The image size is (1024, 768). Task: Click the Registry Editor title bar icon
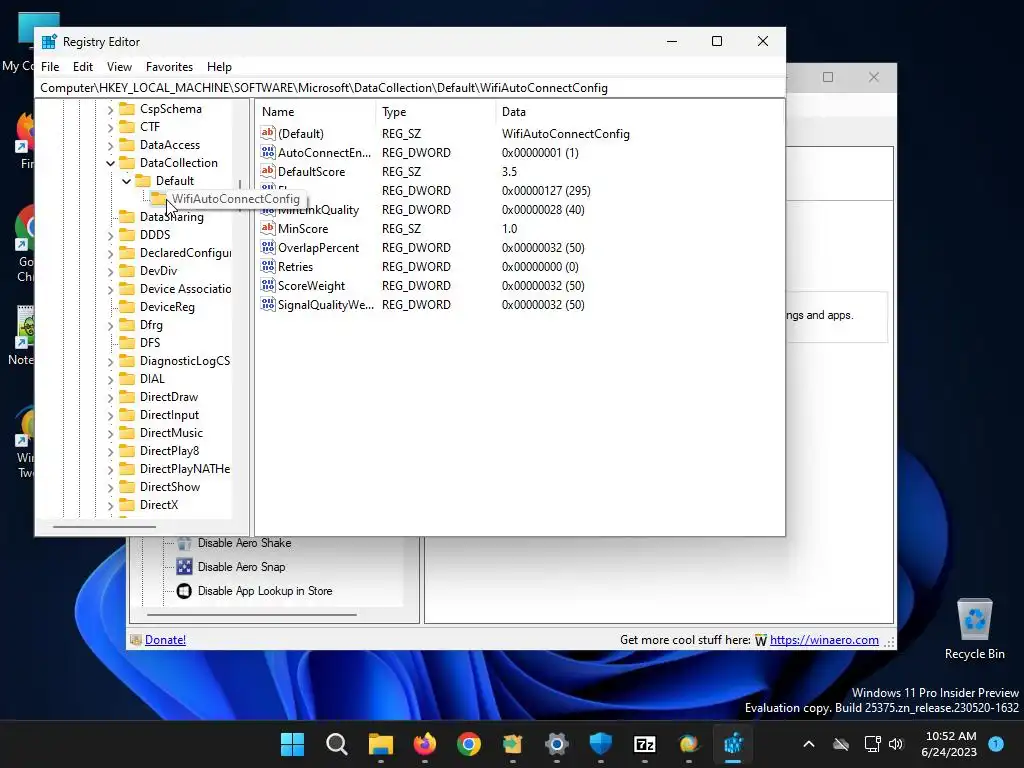49,42
